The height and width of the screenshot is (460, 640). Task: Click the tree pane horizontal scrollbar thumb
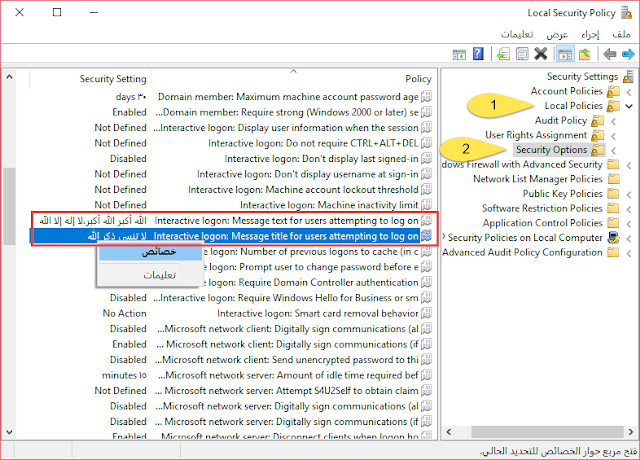548,432
